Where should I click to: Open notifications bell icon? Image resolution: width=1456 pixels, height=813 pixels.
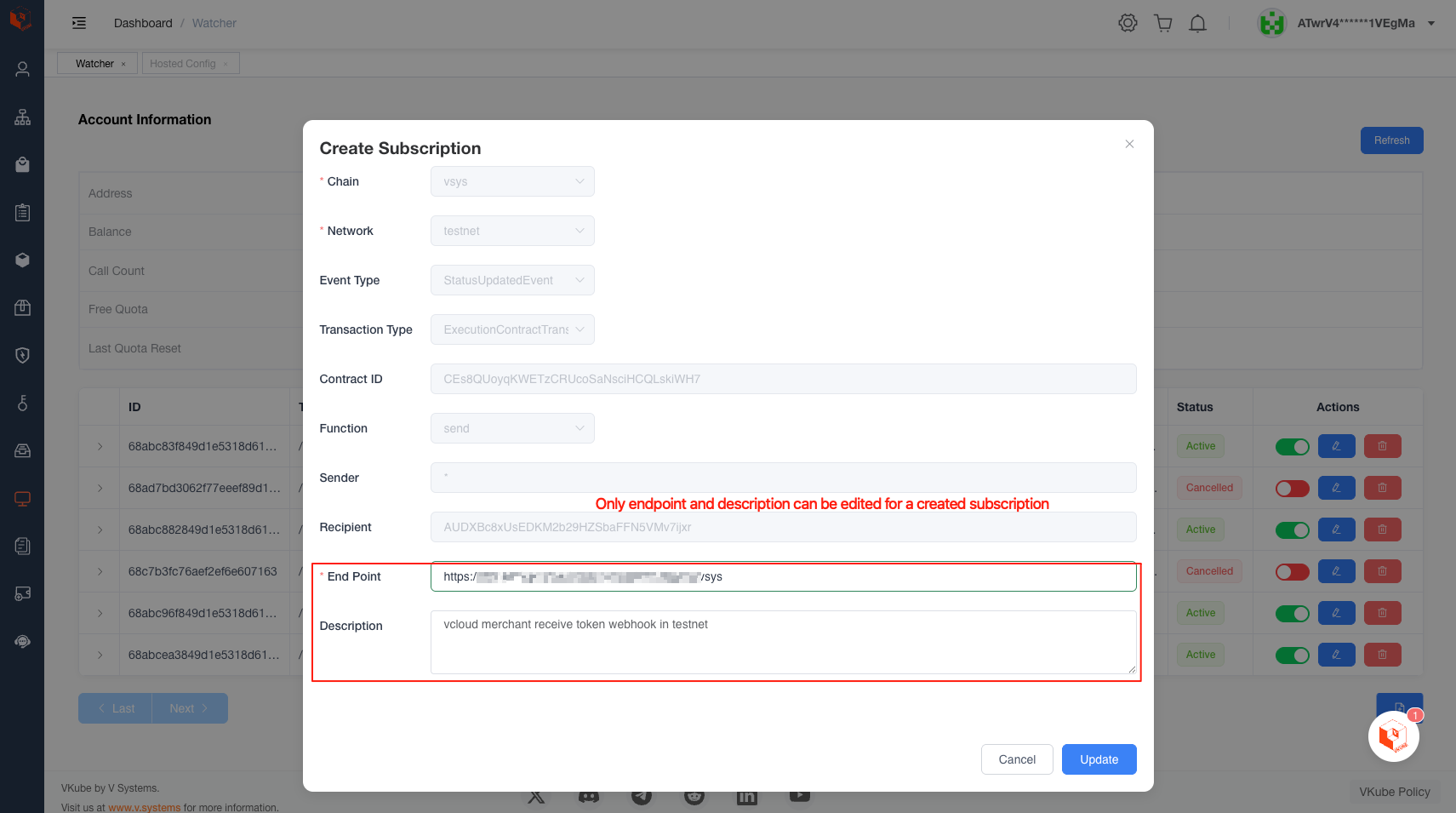coord(1197,23)
